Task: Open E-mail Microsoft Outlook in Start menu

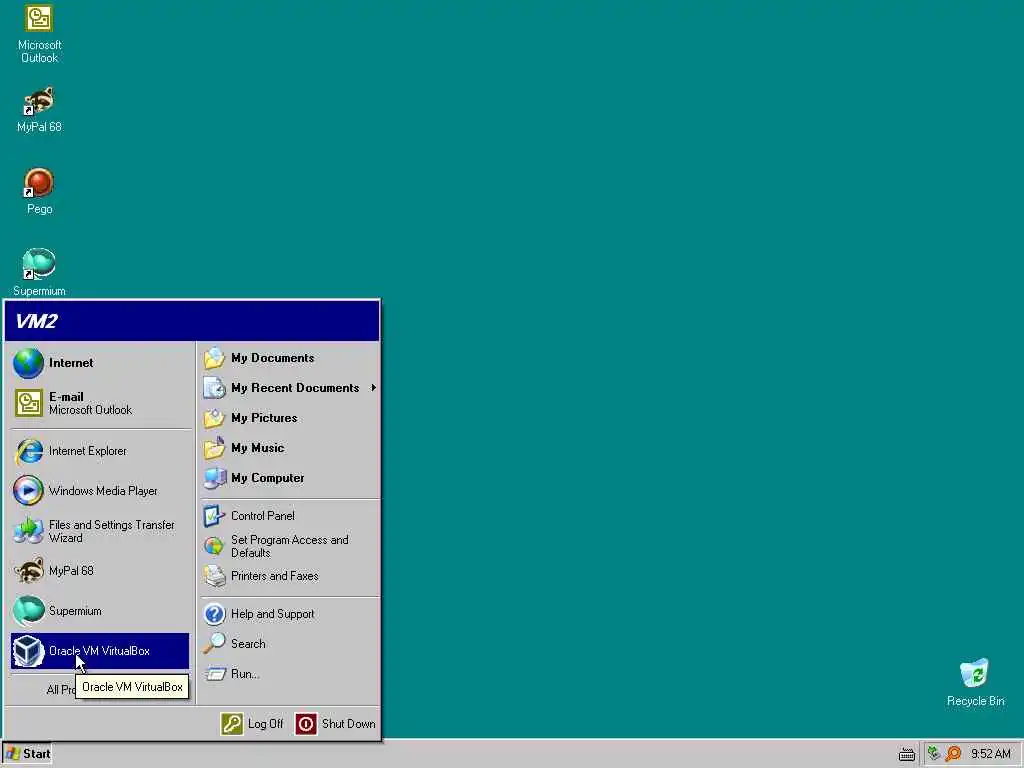Action: (101, 403)
